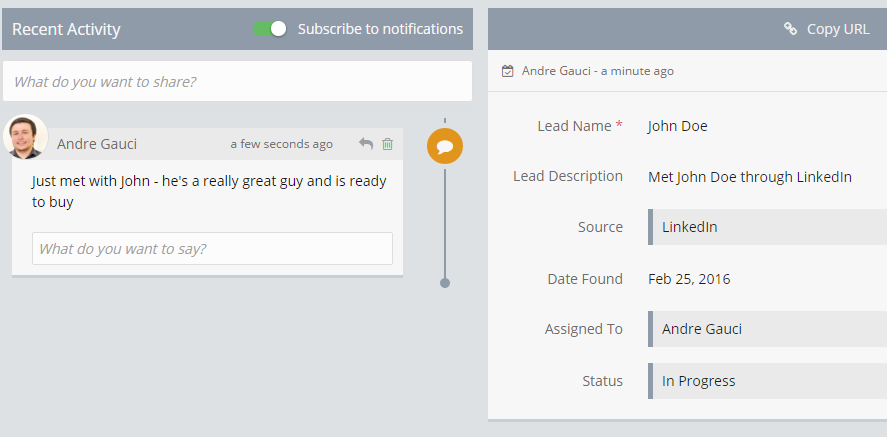This screenshot has width=887, height=437.
Task: Click the calendar check icon in lead header
Action: tap(508, 71)
